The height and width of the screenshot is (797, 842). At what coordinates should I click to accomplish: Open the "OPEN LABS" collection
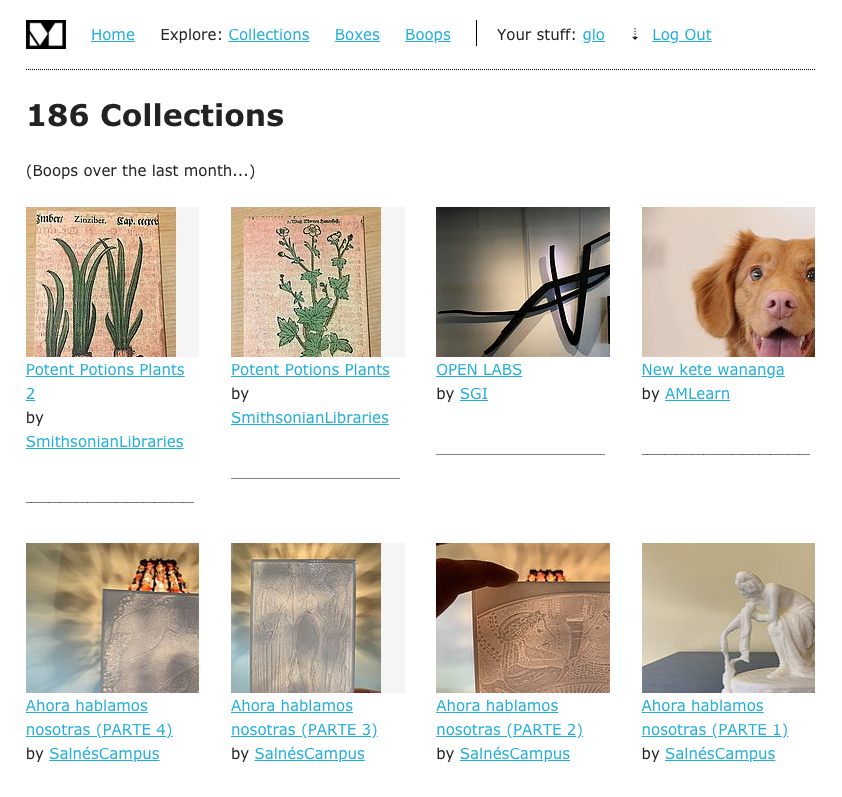pos(478,369)
